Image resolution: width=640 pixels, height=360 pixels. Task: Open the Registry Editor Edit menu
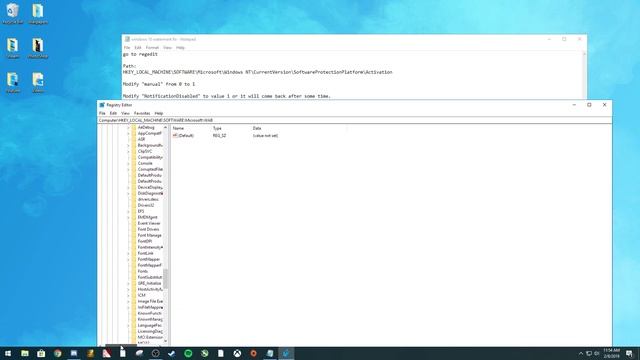coord(113,113)
